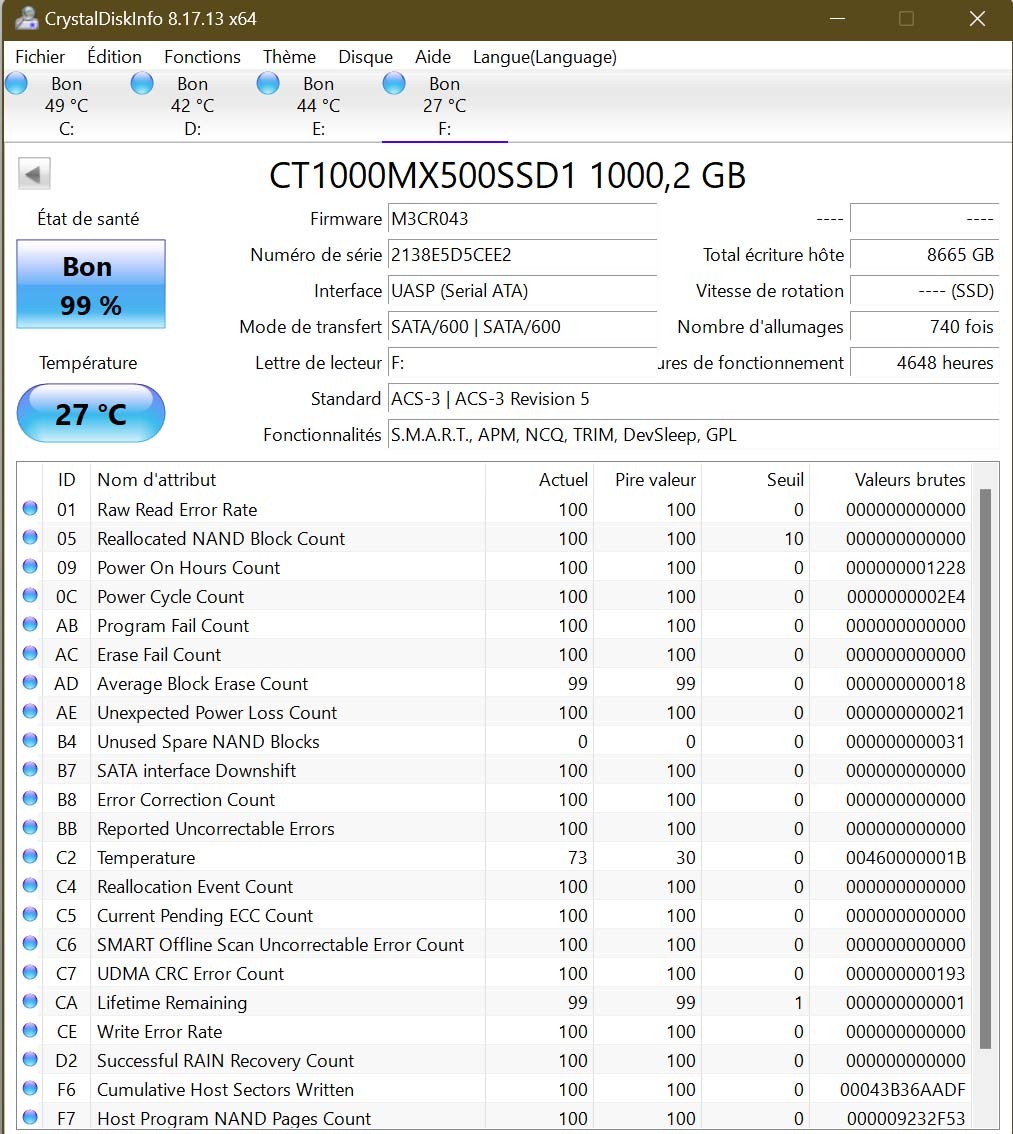
Task: Click the Firmware field M3CR043
Action: point(522,218)
